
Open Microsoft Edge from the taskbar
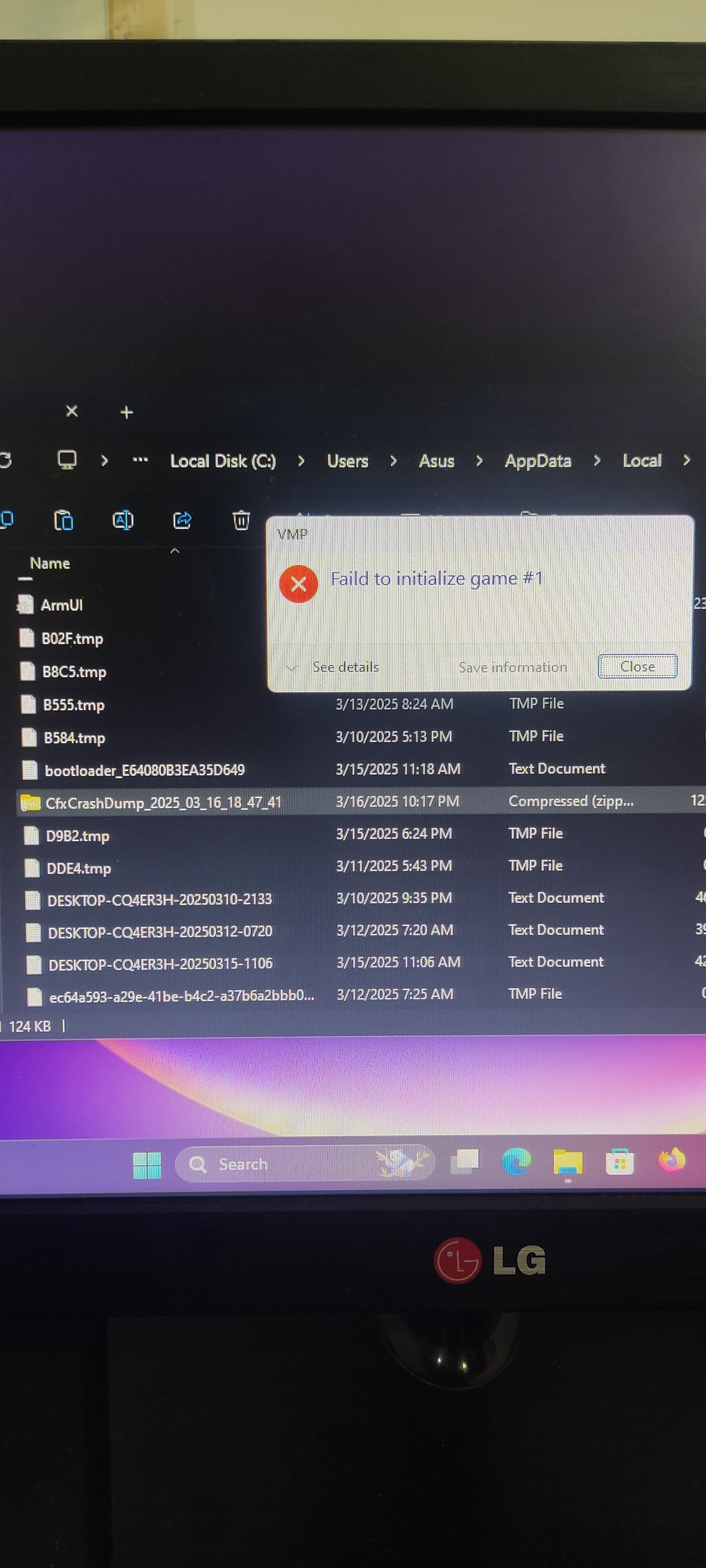[516, 1162]
